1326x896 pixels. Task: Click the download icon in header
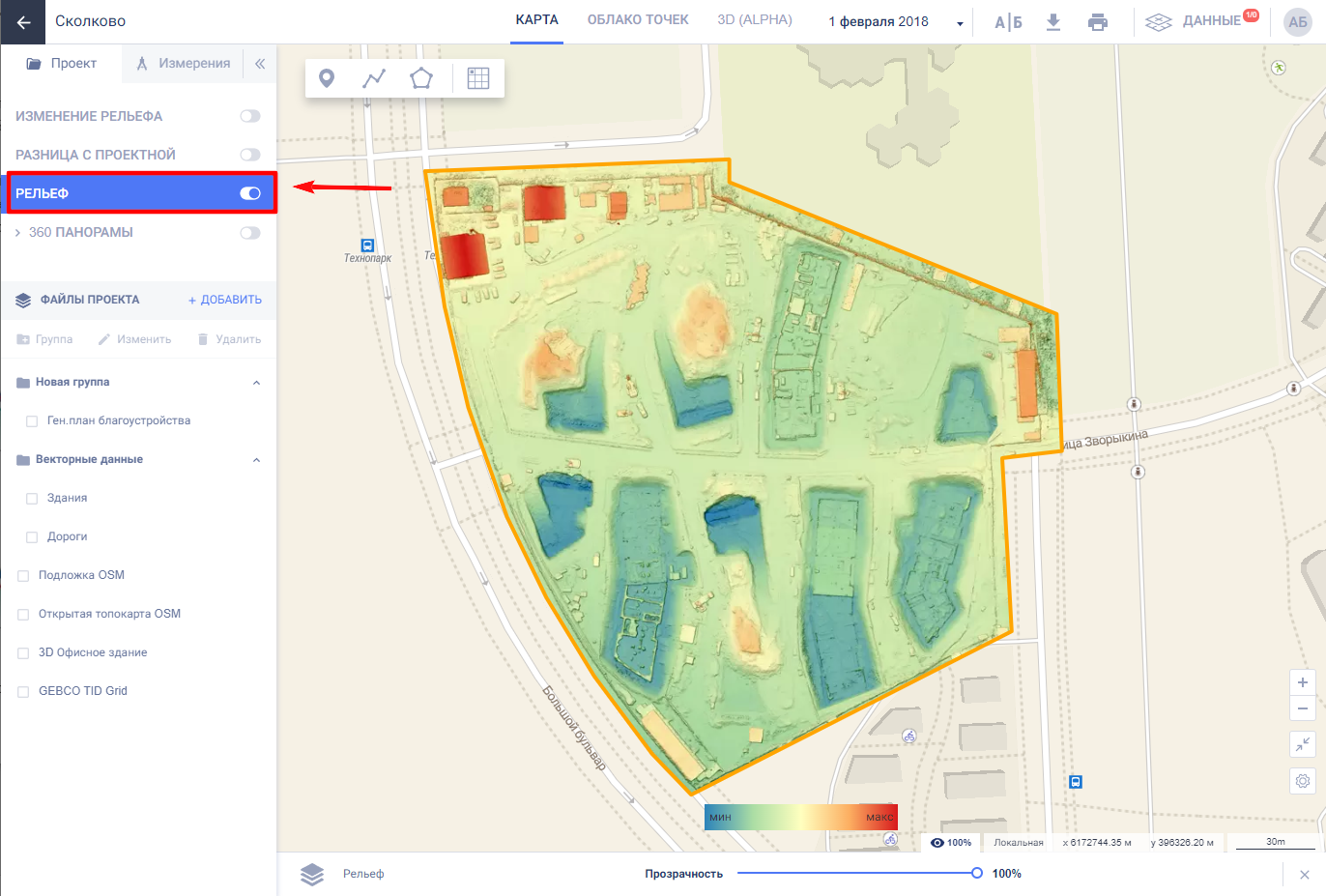[x=1053, y=22]
